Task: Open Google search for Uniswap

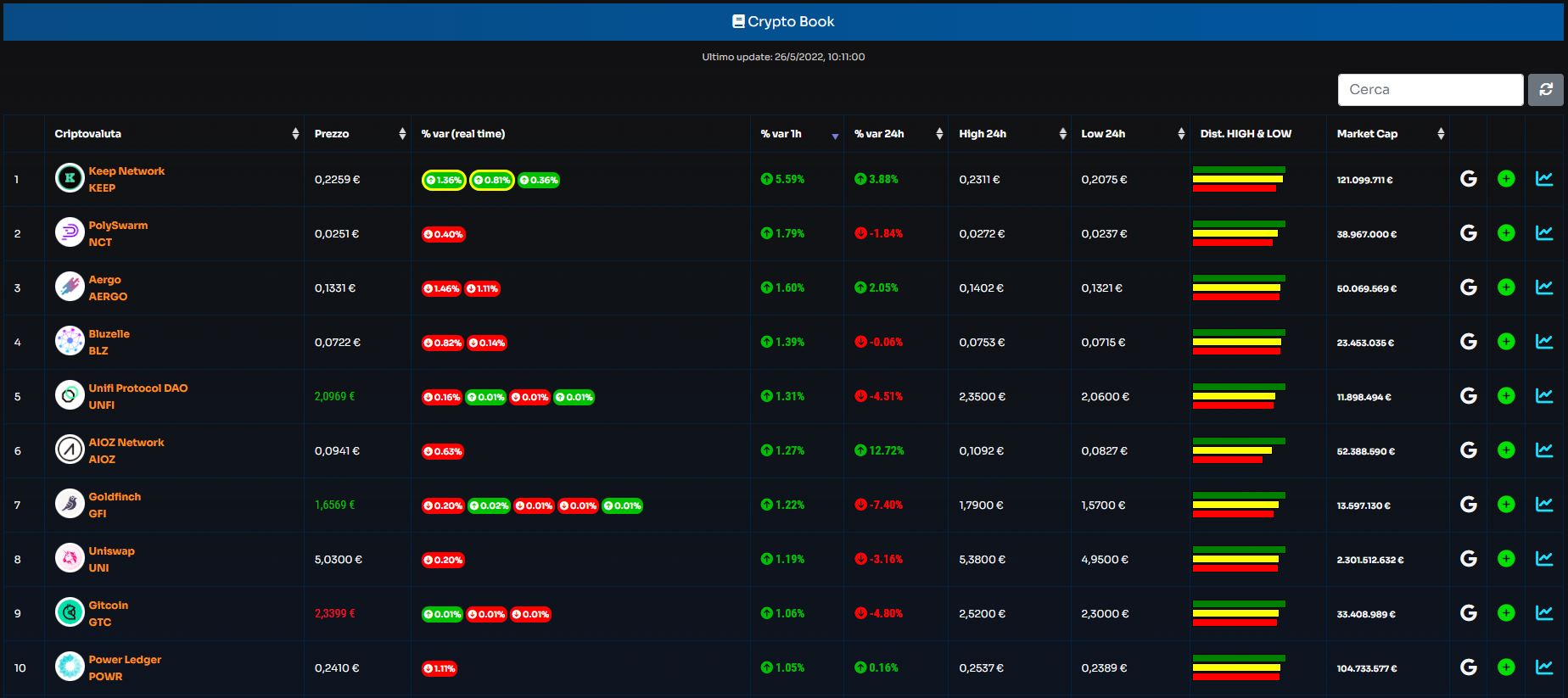Action: click(x=1468, y=559)
